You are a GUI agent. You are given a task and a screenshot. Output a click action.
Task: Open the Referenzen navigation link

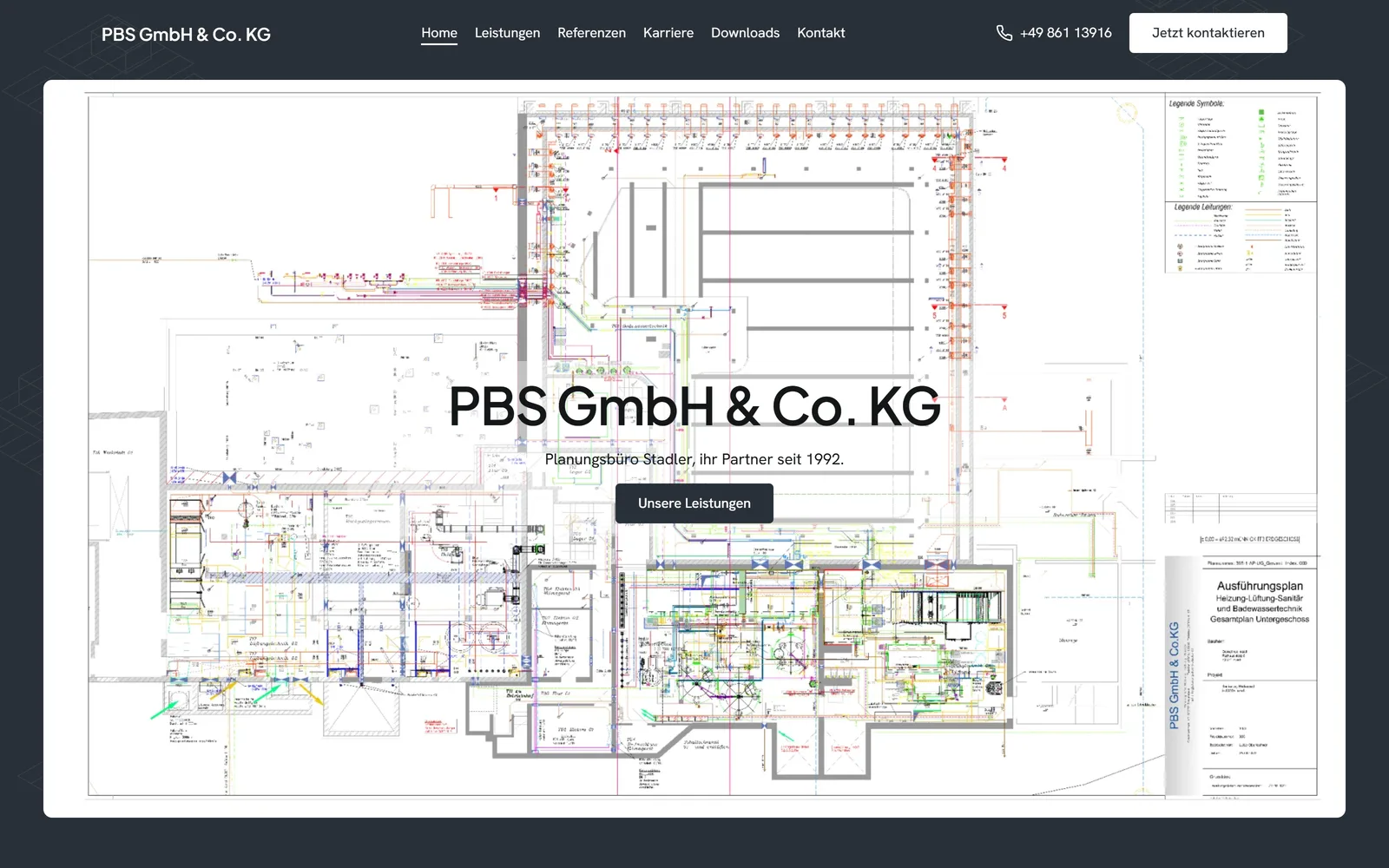coord(591,33)
